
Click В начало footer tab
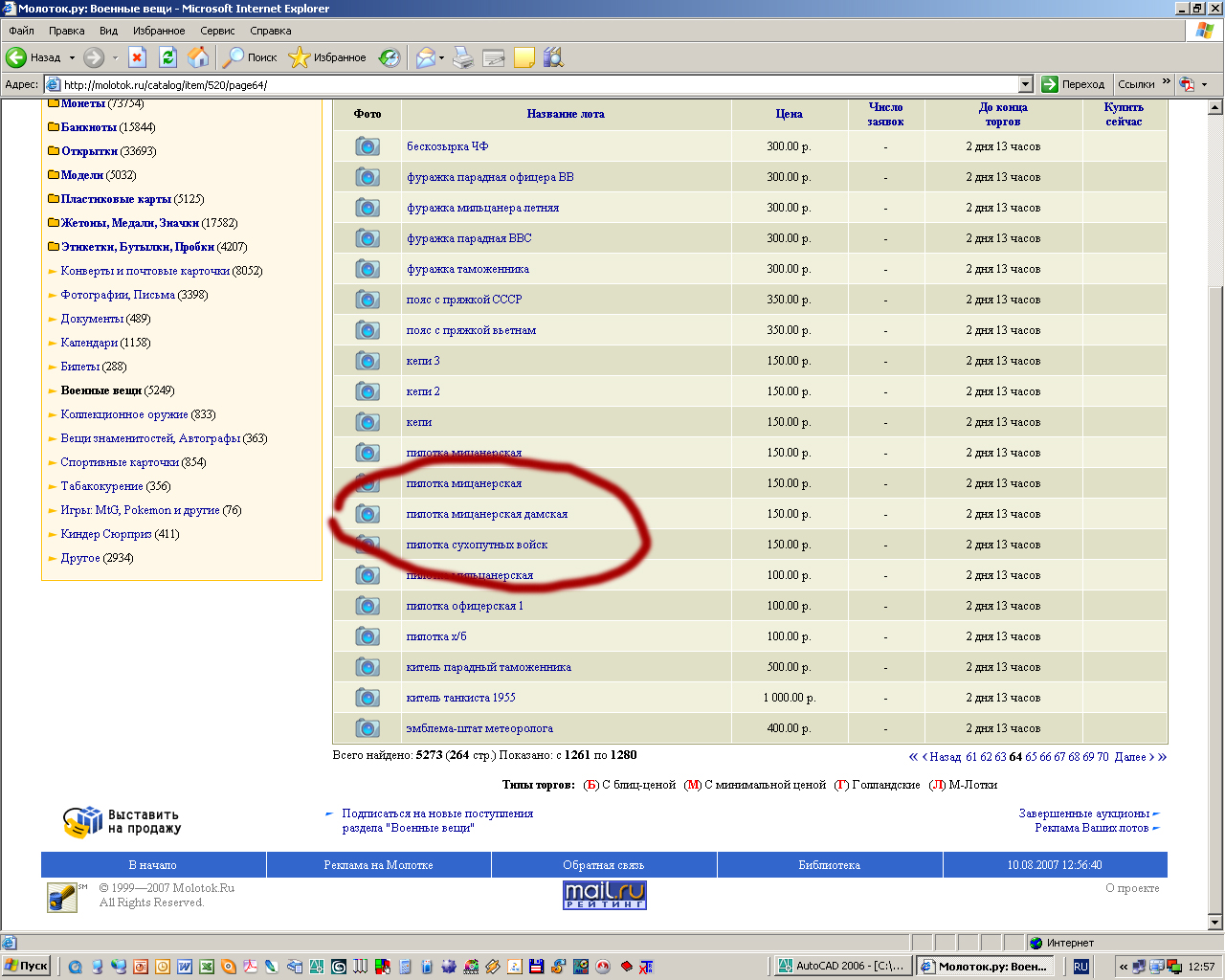tap(153, 865)
